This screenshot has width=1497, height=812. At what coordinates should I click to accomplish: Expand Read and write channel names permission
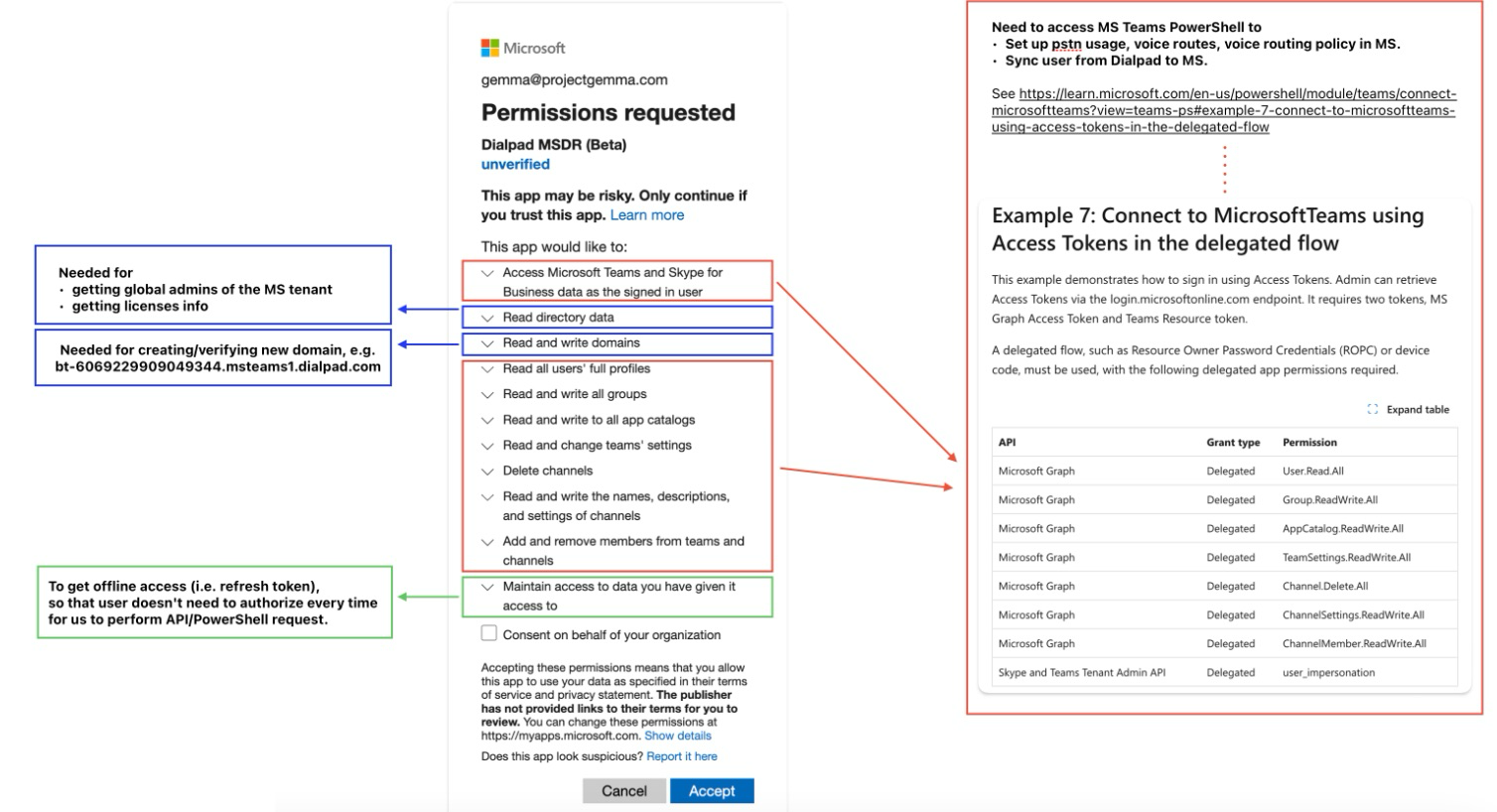coord(487,497)
